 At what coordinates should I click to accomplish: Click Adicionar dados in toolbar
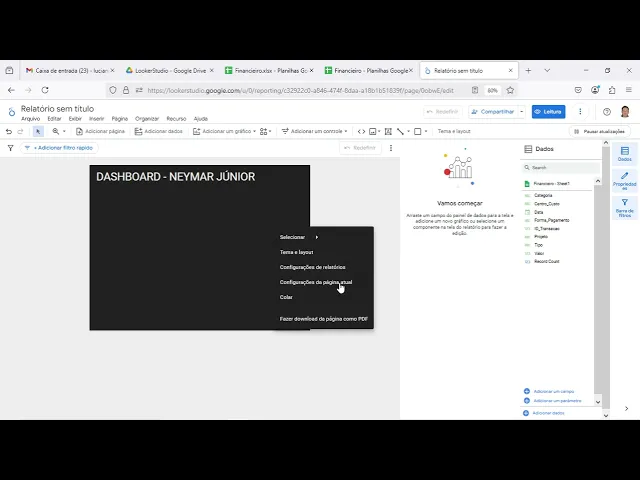[158, 131]
